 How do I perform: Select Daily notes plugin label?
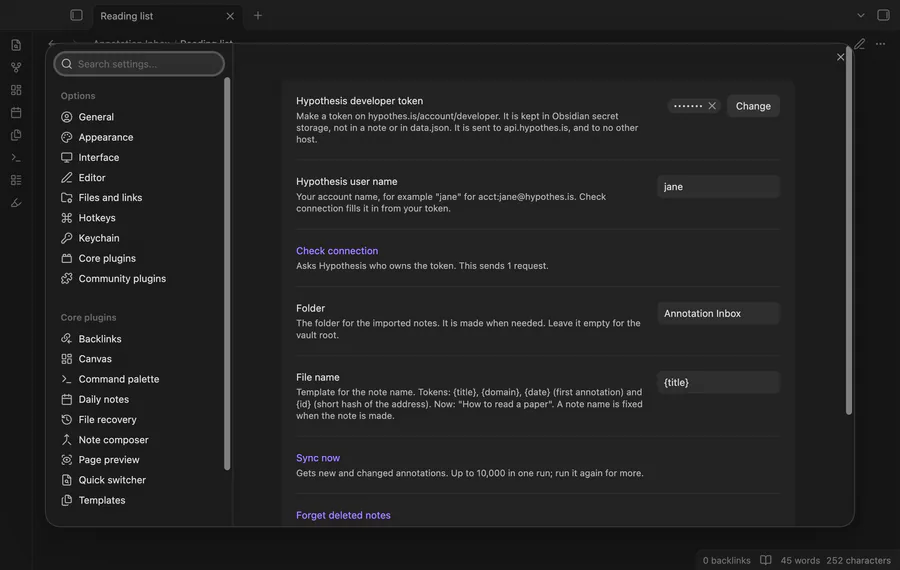tap(104, 400)
